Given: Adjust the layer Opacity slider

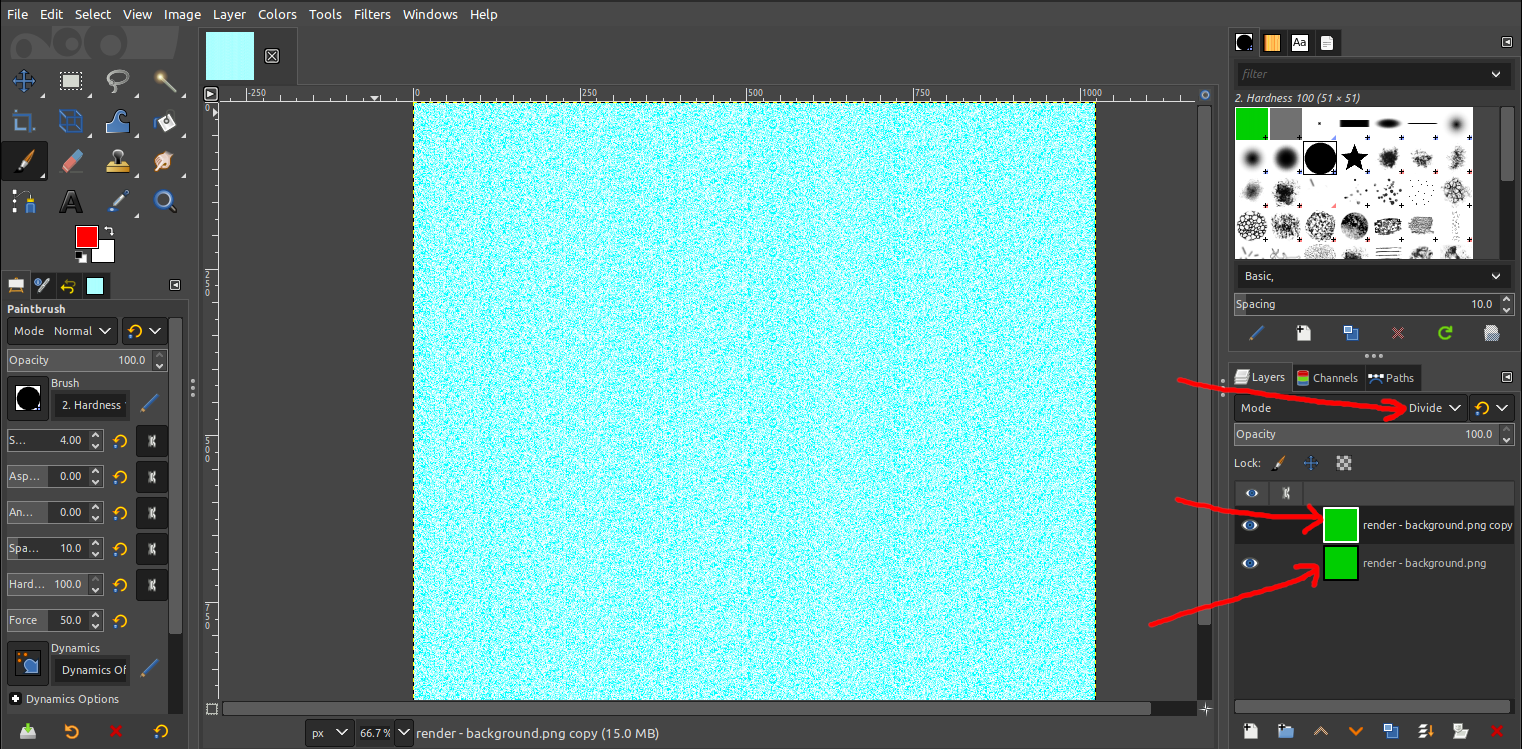Looking at the screenshot, I should pos(1365,434).
